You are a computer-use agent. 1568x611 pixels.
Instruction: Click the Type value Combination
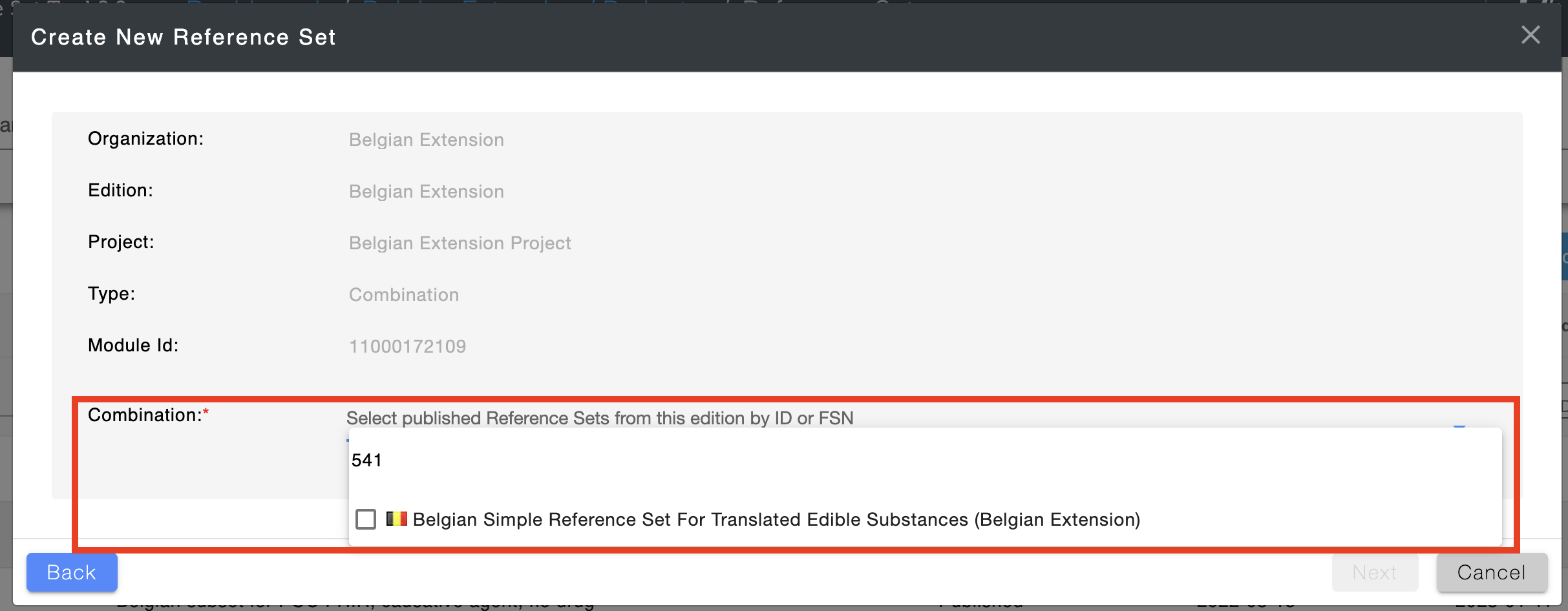point(404,295)
